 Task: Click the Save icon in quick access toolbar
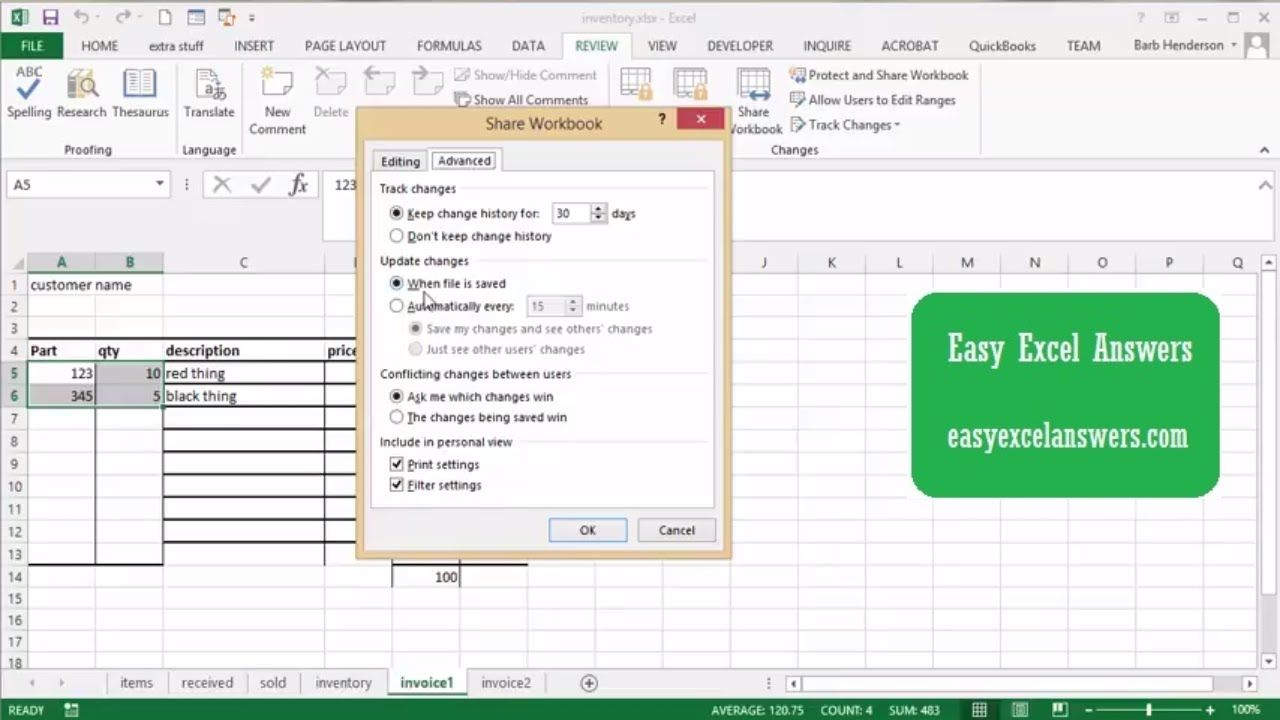click(x=50, y=17)
